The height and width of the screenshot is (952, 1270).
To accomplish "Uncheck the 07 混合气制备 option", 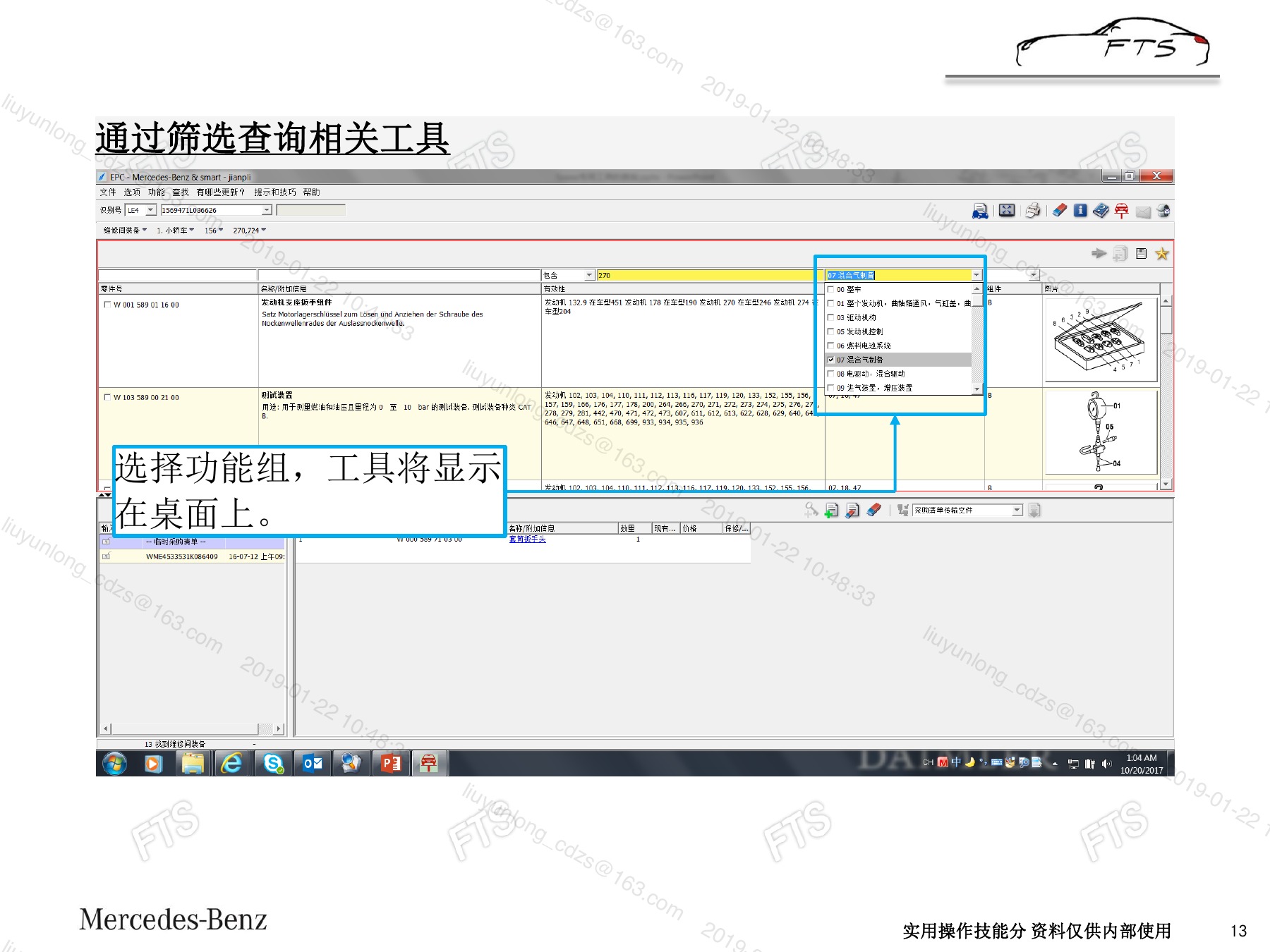I will [831, 360].
